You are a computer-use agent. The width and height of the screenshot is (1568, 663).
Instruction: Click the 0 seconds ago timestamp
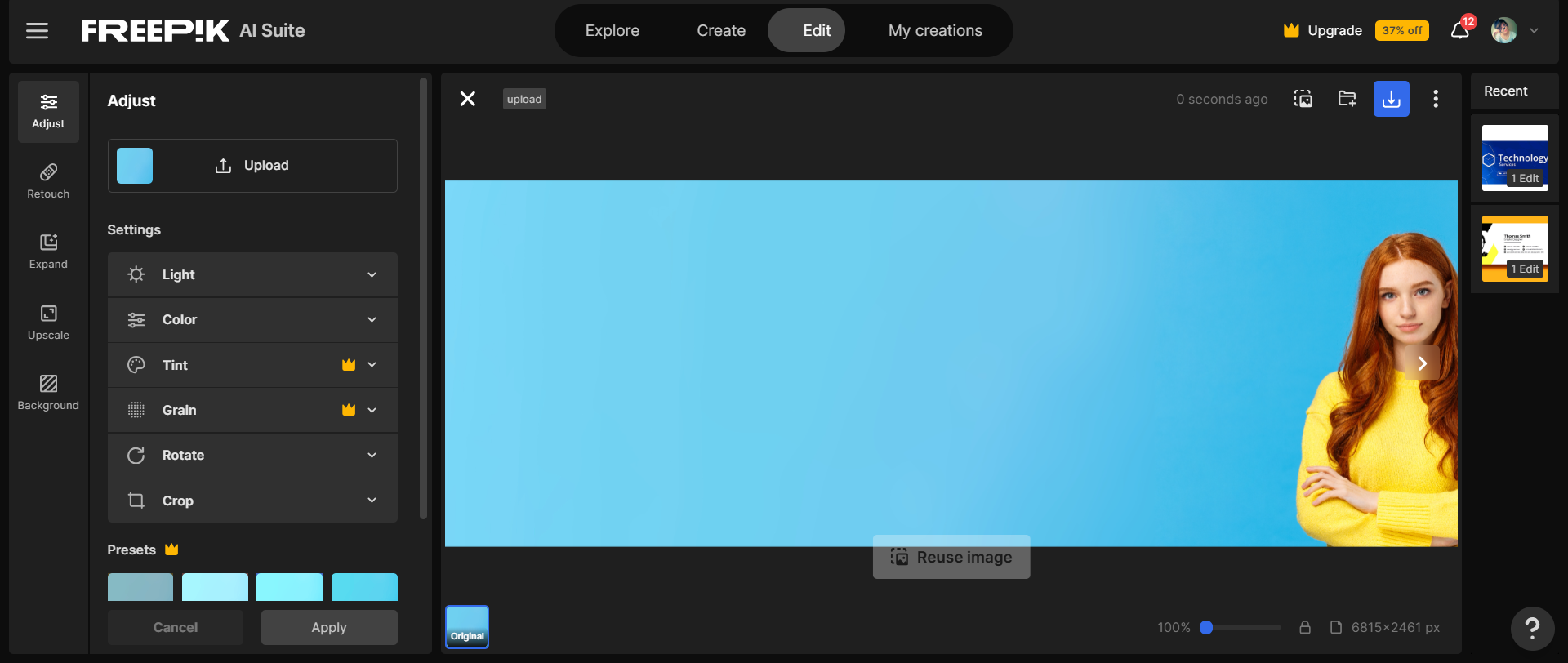tap(1222, 99)
